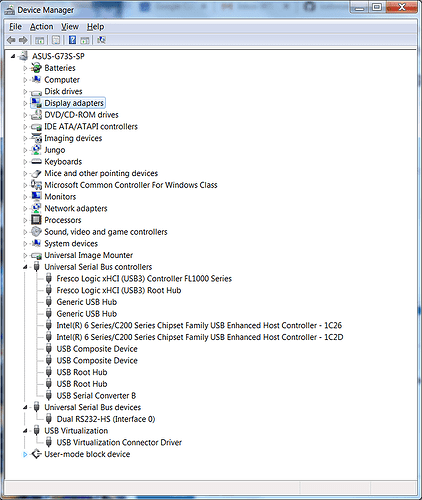This screenshot has height=500, width=422.
Task: Expand the User-mode block device node
Action: (25, 454)
